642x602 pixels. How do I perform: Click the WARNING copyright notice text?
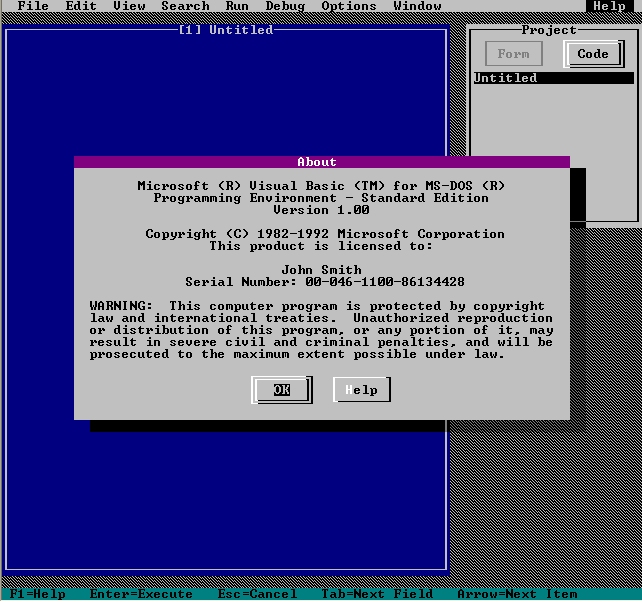click(321, 330)
